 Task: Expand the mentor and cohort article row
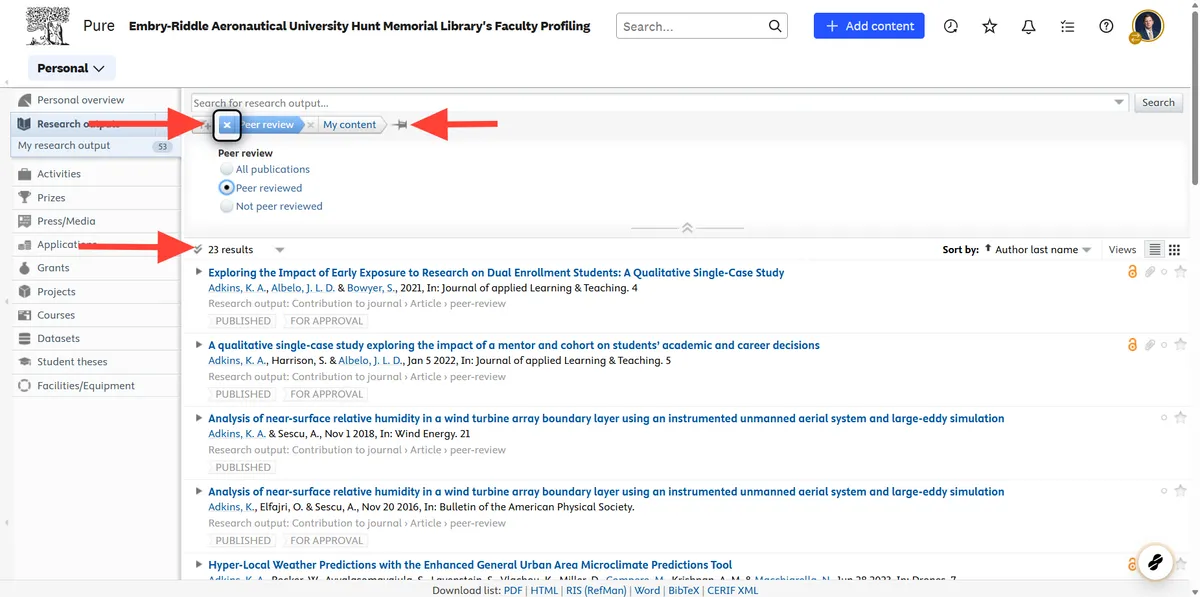(x=199, y=345)
